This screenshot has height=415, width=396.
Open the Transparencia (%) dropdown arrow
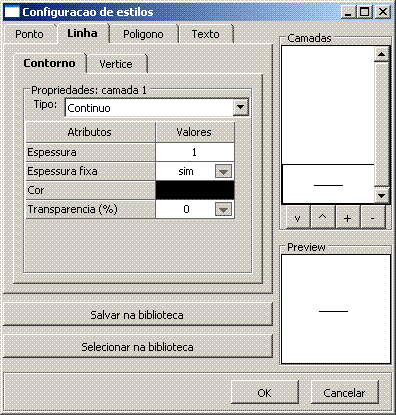pos(223,209)
